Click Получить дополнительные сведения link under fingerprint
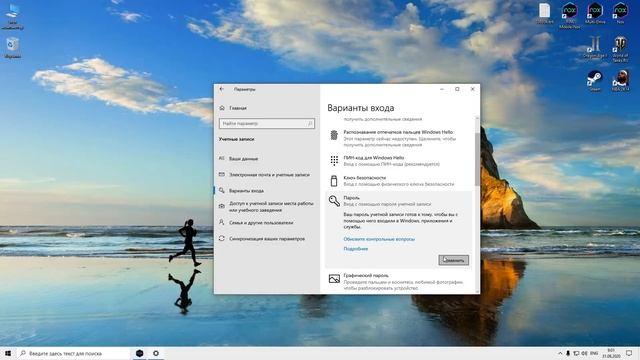 382,145
